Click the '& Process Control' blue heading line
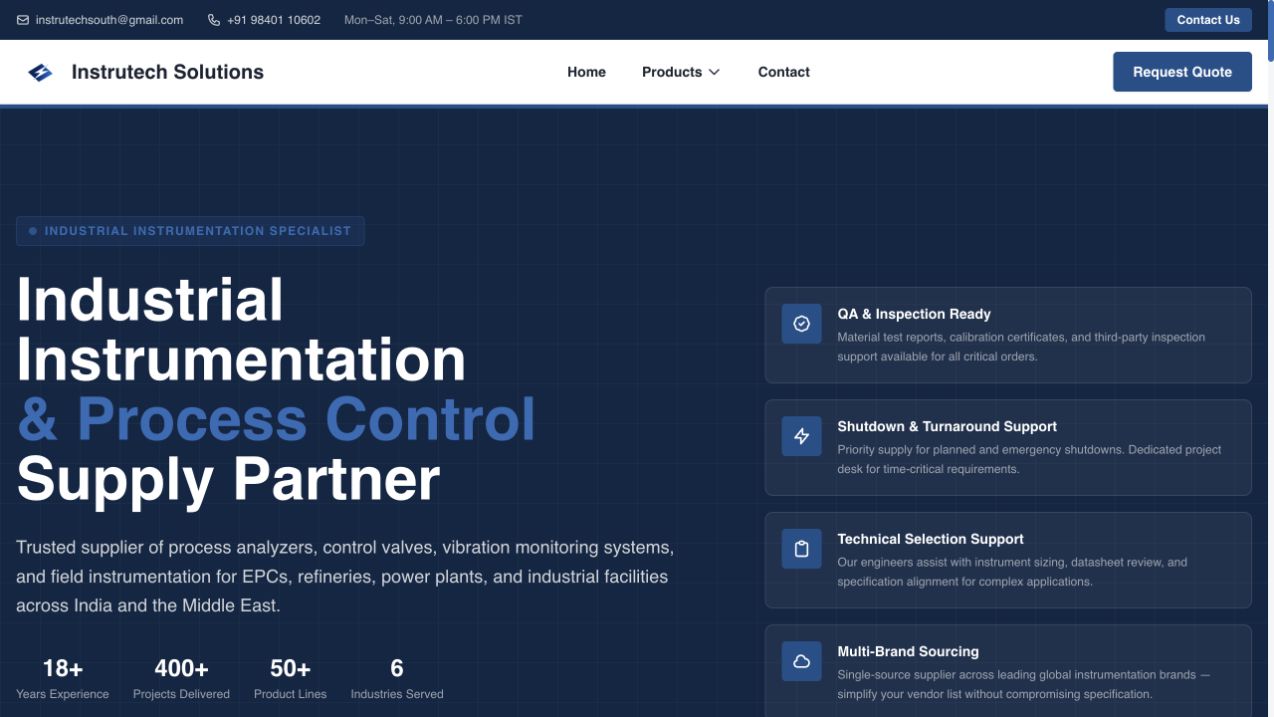1274x717 pixels. pos(276,419)
